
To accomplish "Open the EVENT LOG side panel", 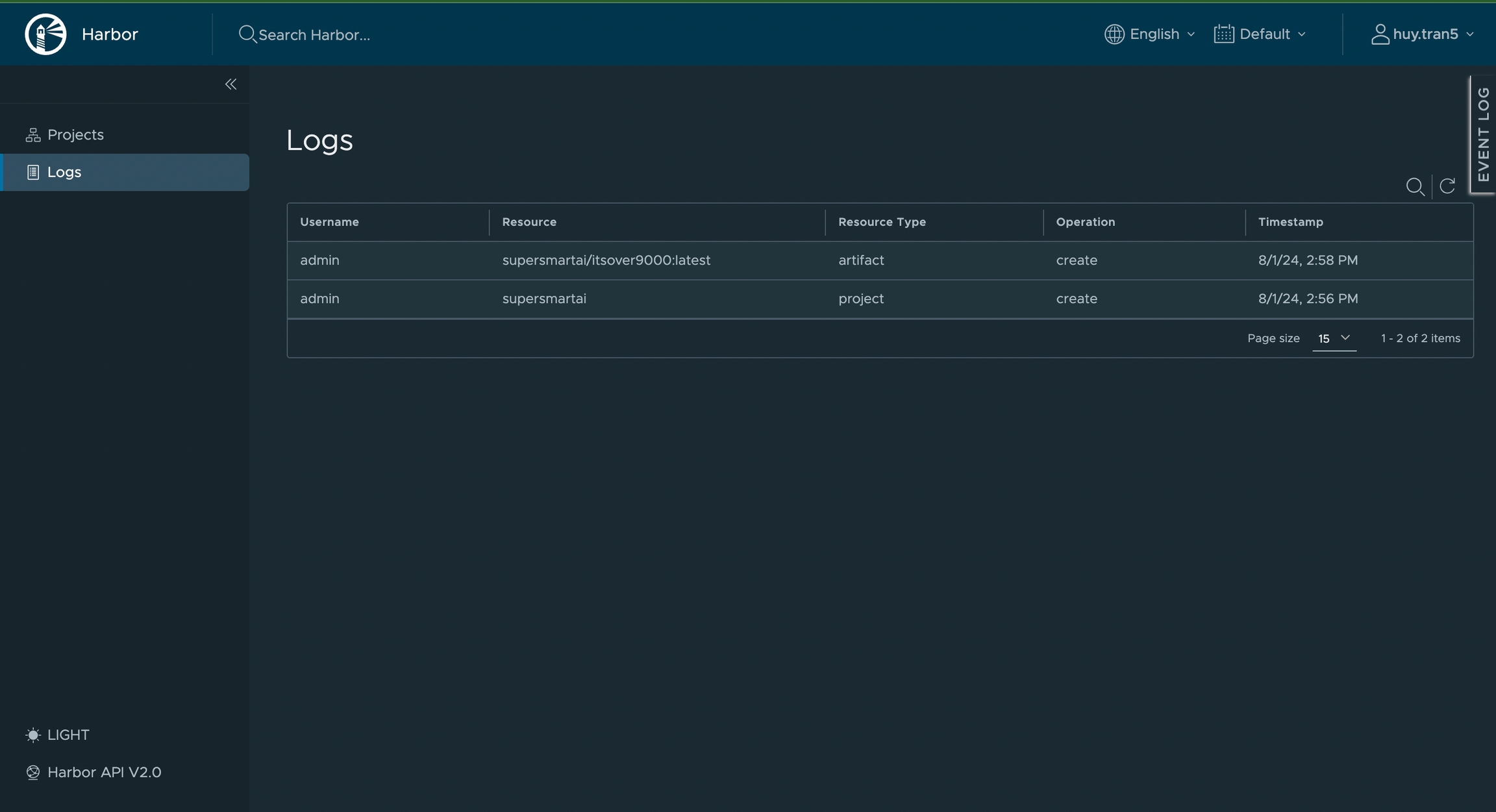I will (1483, 134).
